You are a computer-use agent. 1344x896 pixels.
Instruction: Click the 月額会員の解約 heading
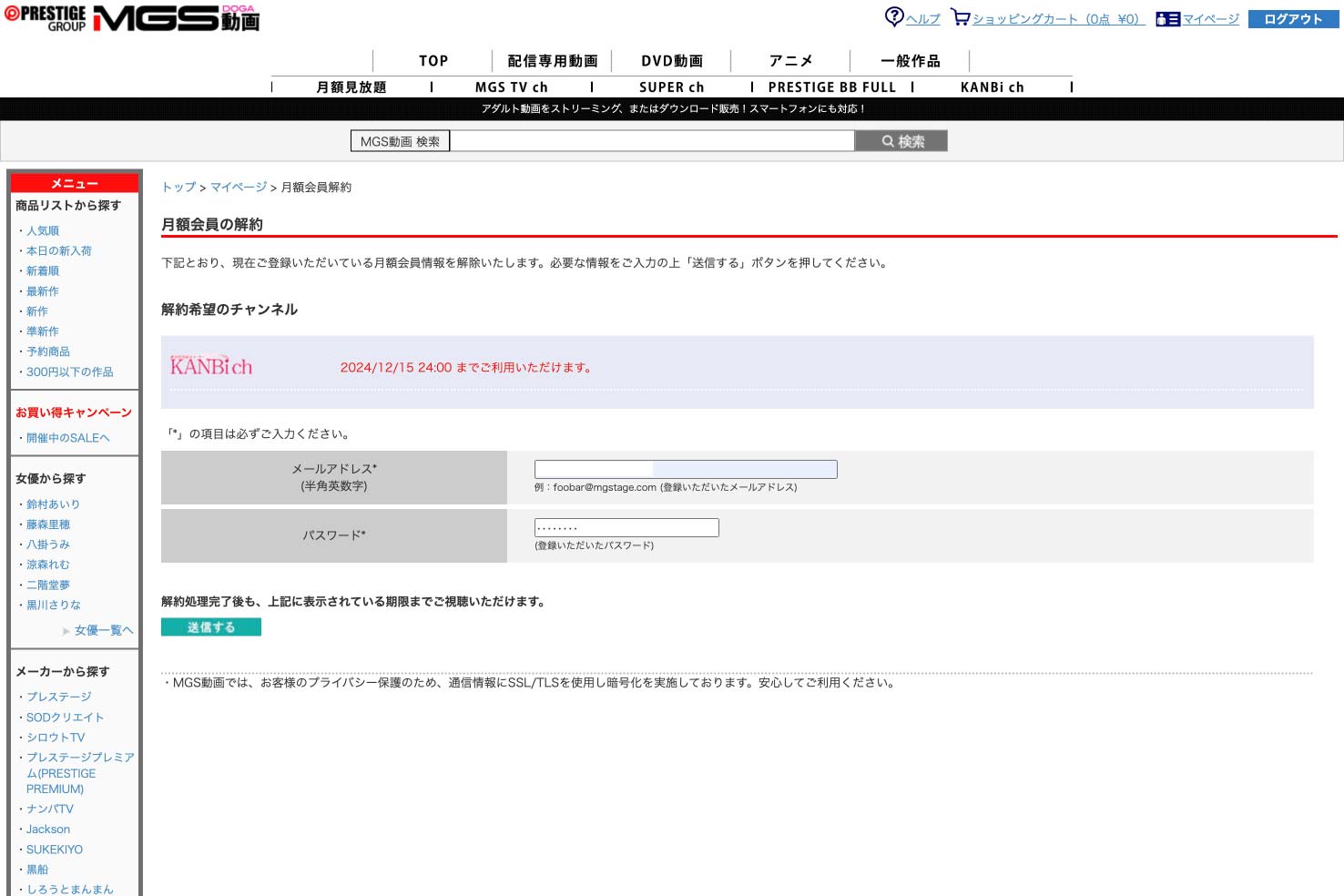click(x=212, y=224)
